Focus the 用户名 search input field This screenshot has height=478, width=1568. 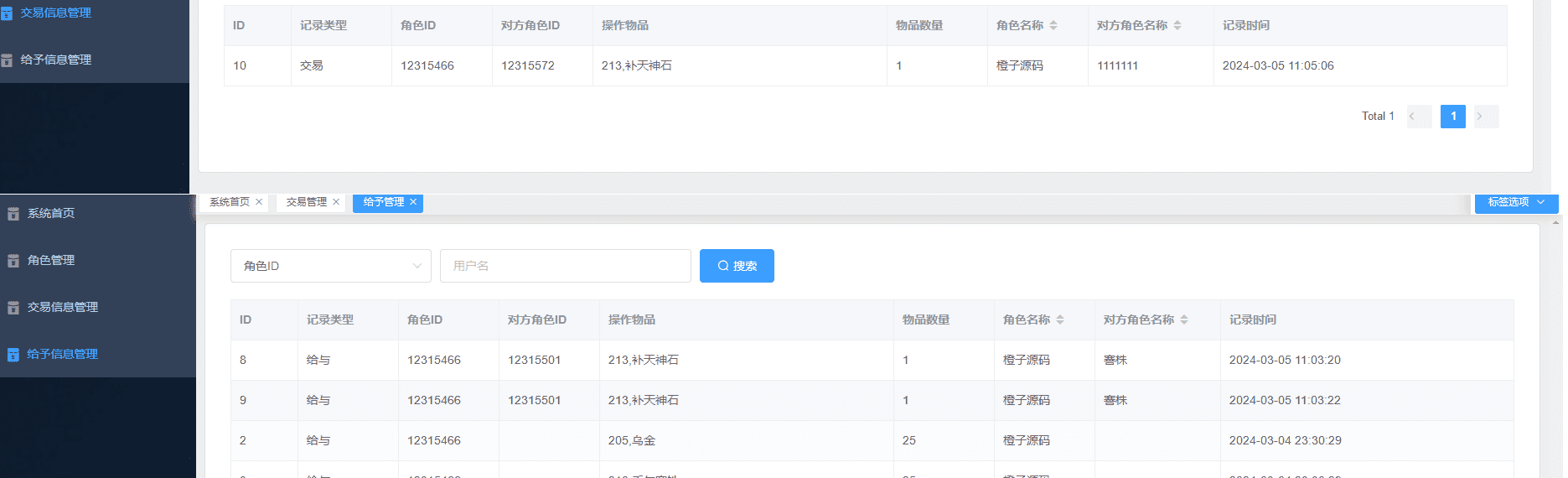[565, 266]
